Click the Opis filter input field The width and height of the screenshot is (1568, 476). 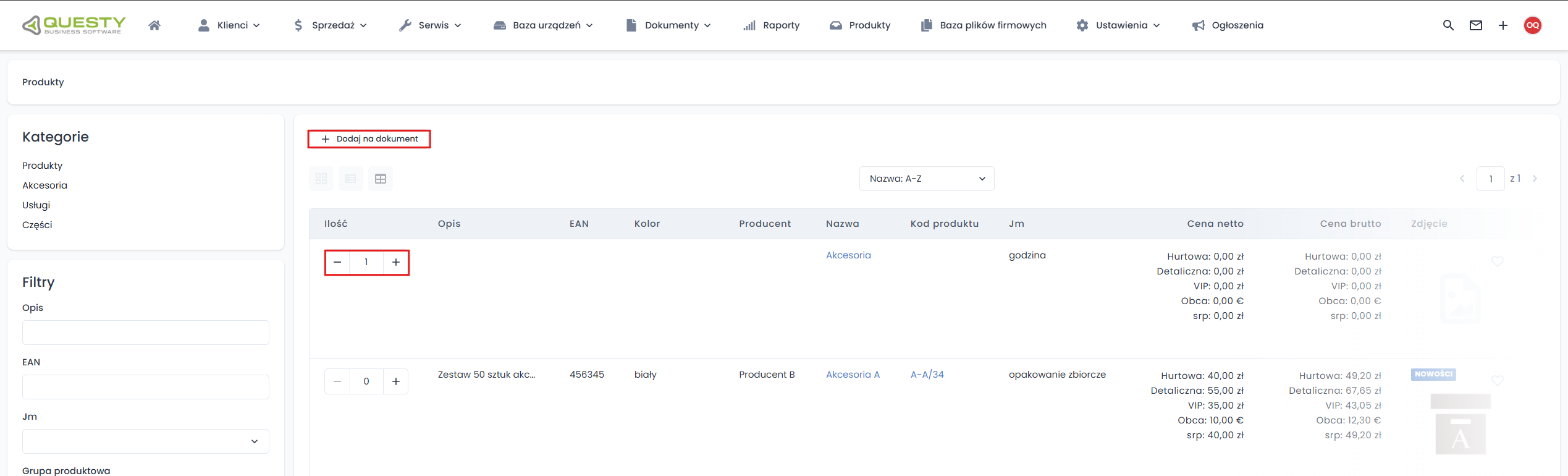click(x=146, y=333)
